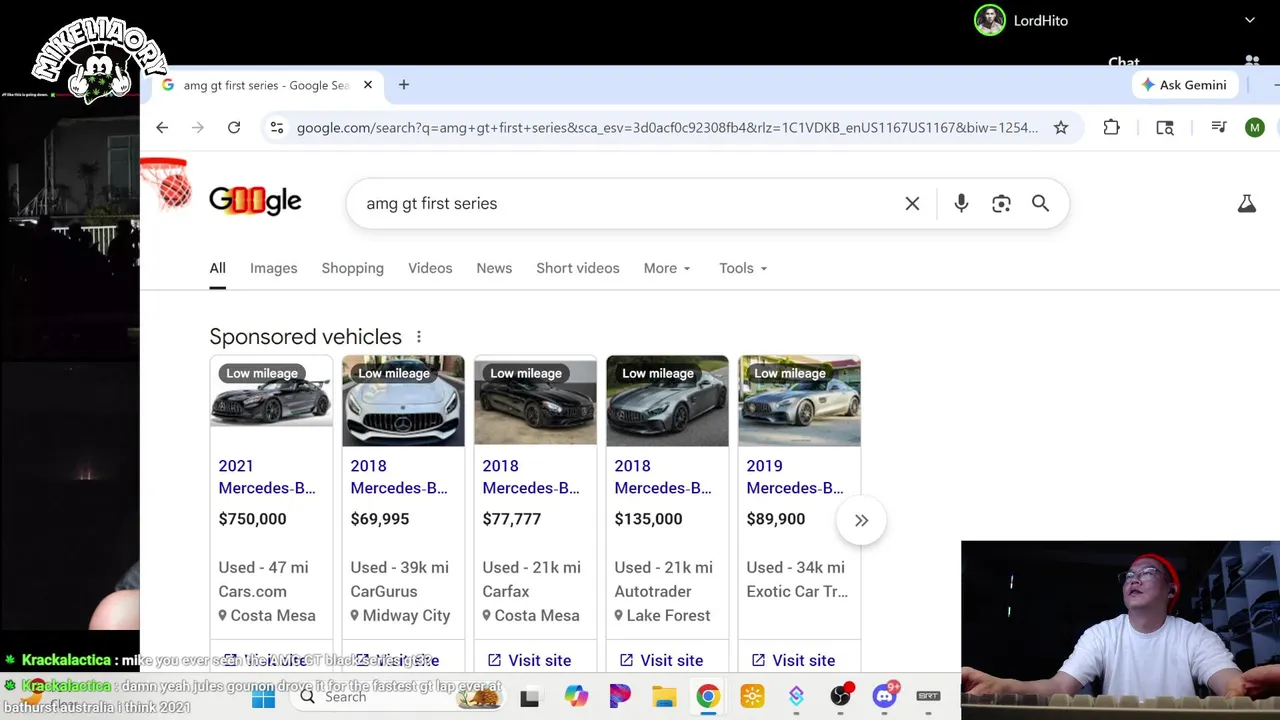Open OBS Studio from the taskbar
1280x720 pixels.
coord(841,697)
